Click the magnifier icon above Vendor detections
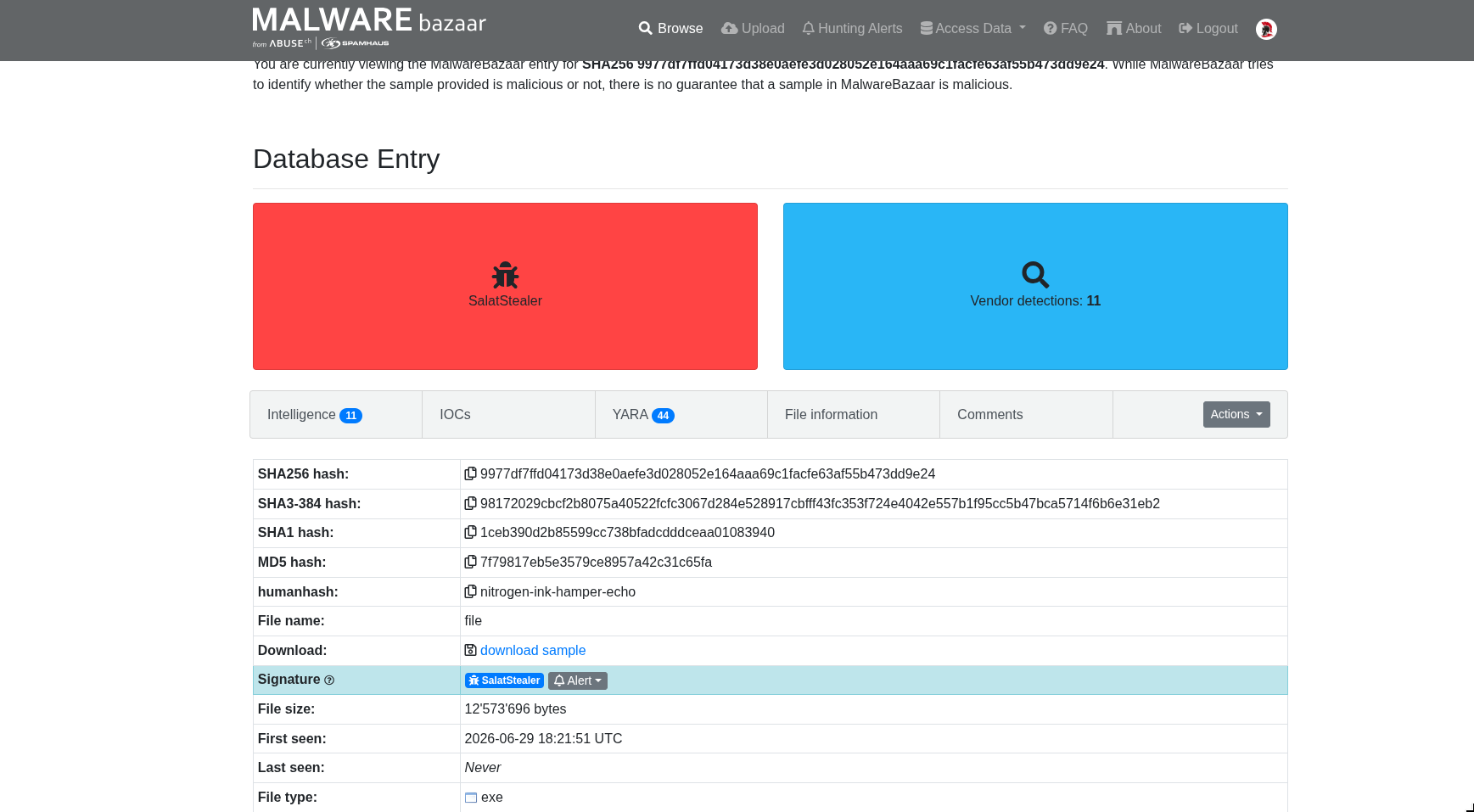Screen dimensions: 1474x812 (x=1035, y=275)
